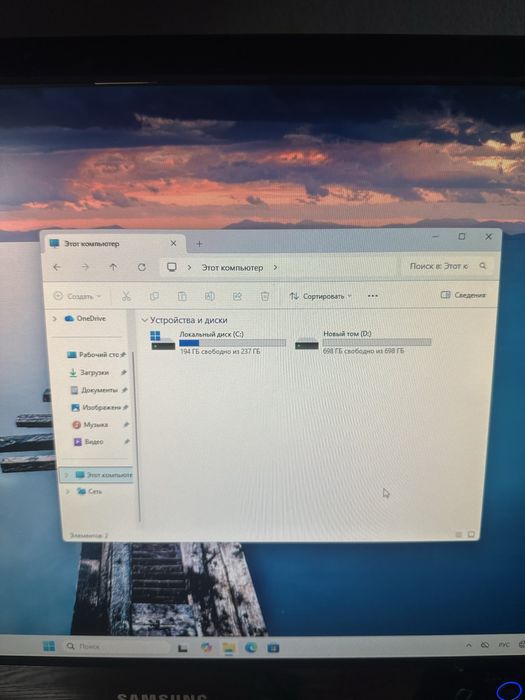Click the 194 ГБ свободно из 237 ГБ text
Image resolution: width=525 pixels, height=700 pixels.
[x=220, y=352]
